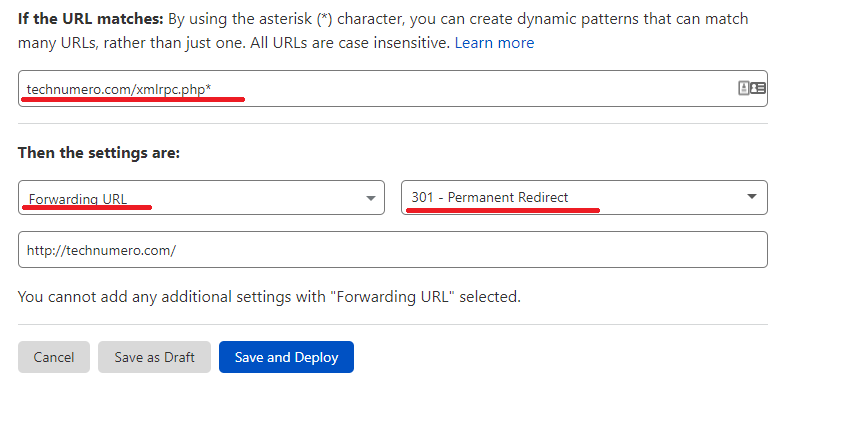
Task: Open the Forwarding URL setting dropdown
Action: point(202,197)
